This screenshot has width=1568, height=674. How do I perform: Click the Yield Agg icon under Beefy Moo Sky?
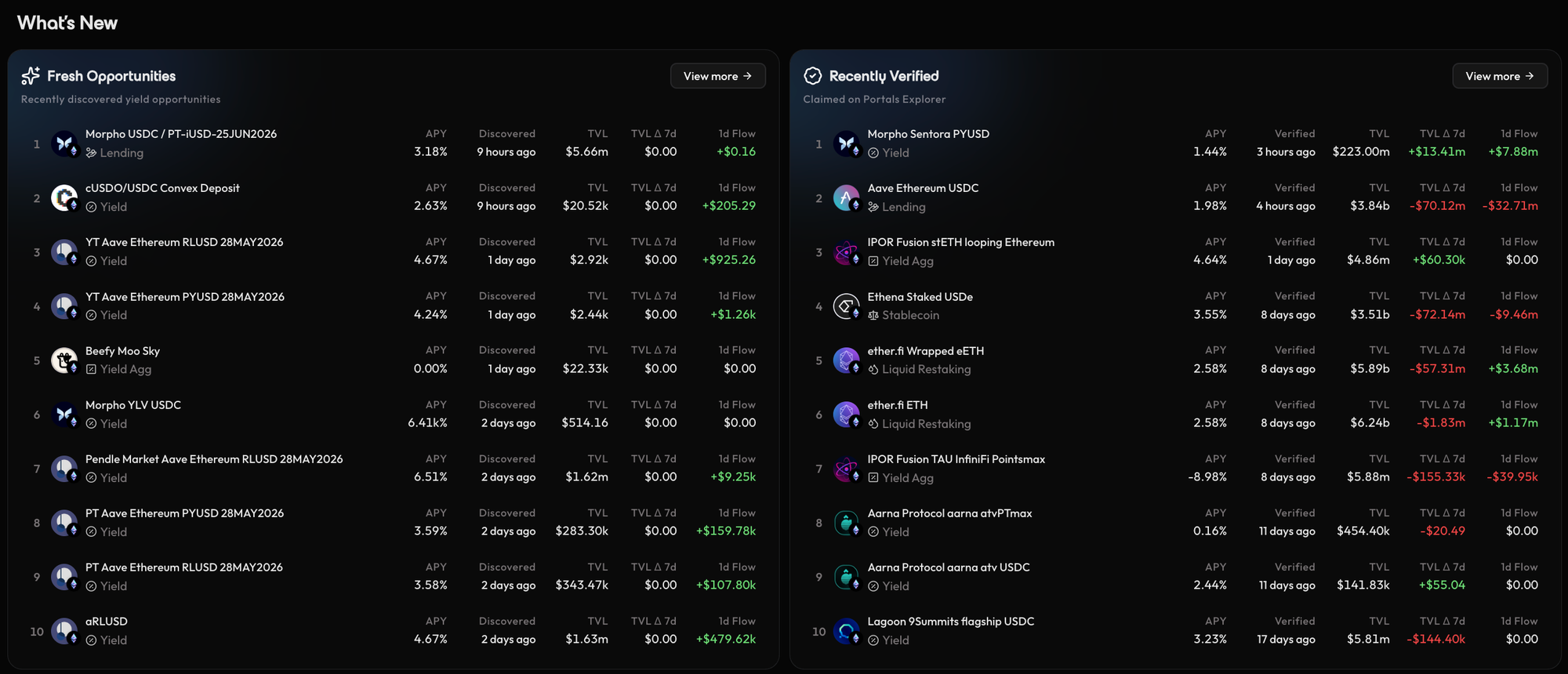(91, 369)
